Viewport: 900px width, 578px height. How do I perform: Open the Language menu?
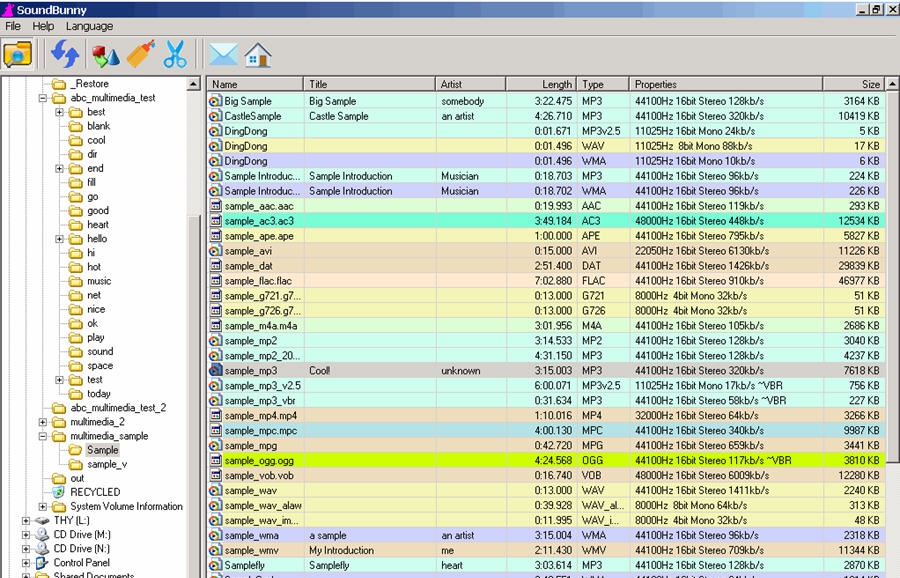click(89, 26)
